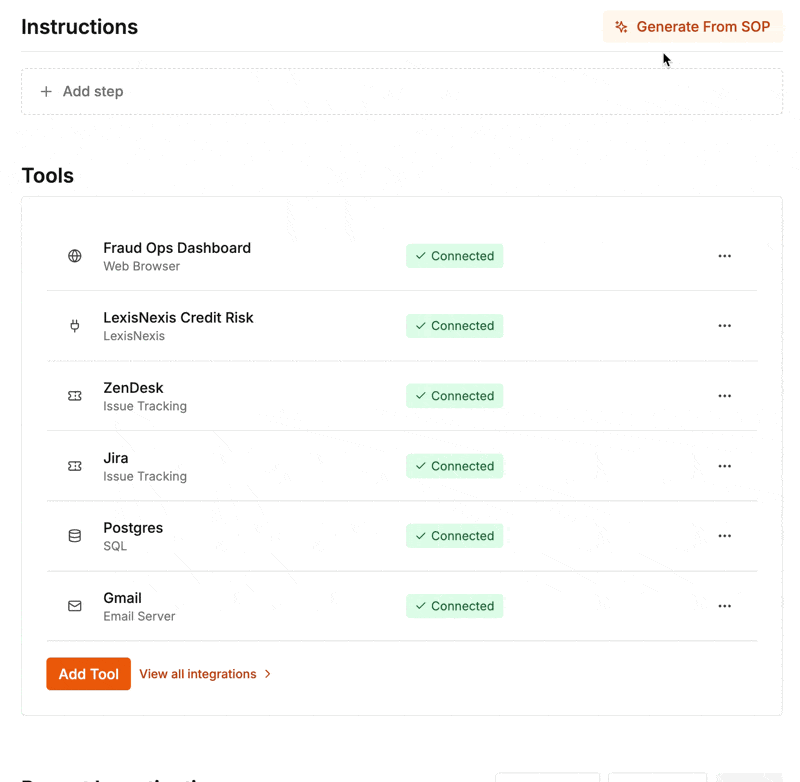Viewport: 800px width, 782px height.
Task: Click the Fraud Ops Dashboard globe icon
Action: [x=75, y=256]
